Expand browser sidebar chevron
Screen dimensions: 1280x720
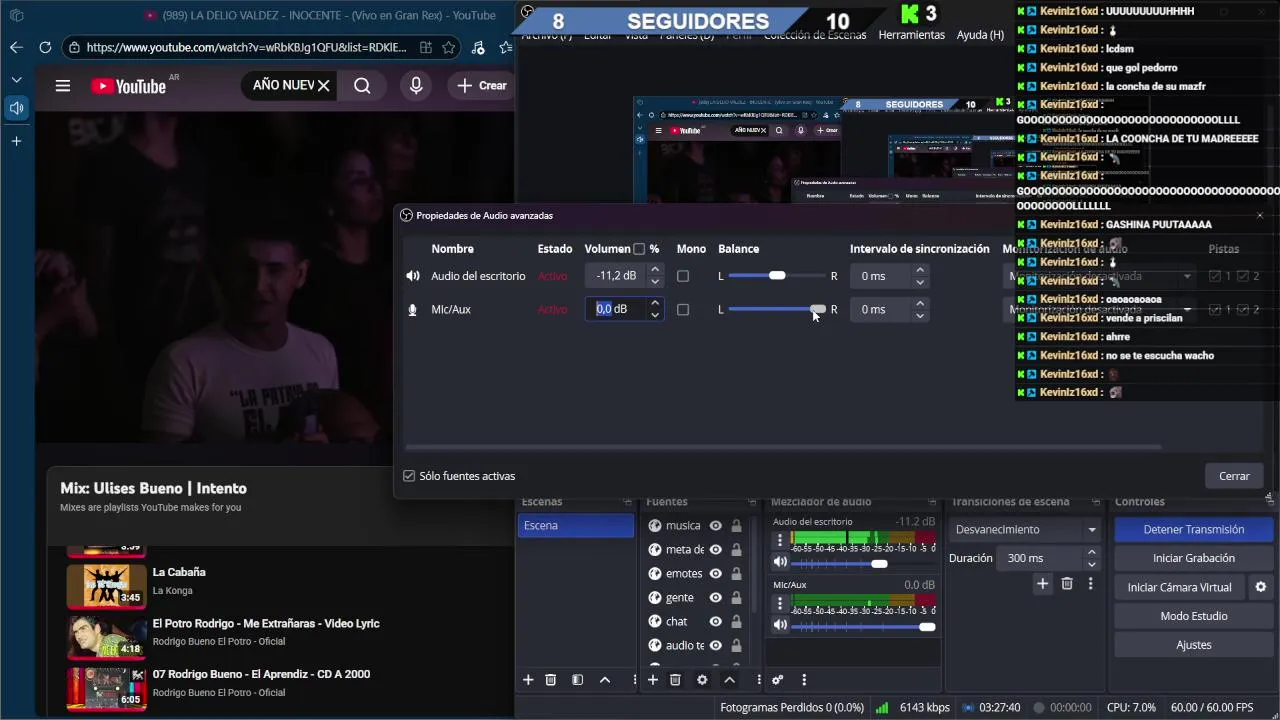16,79
